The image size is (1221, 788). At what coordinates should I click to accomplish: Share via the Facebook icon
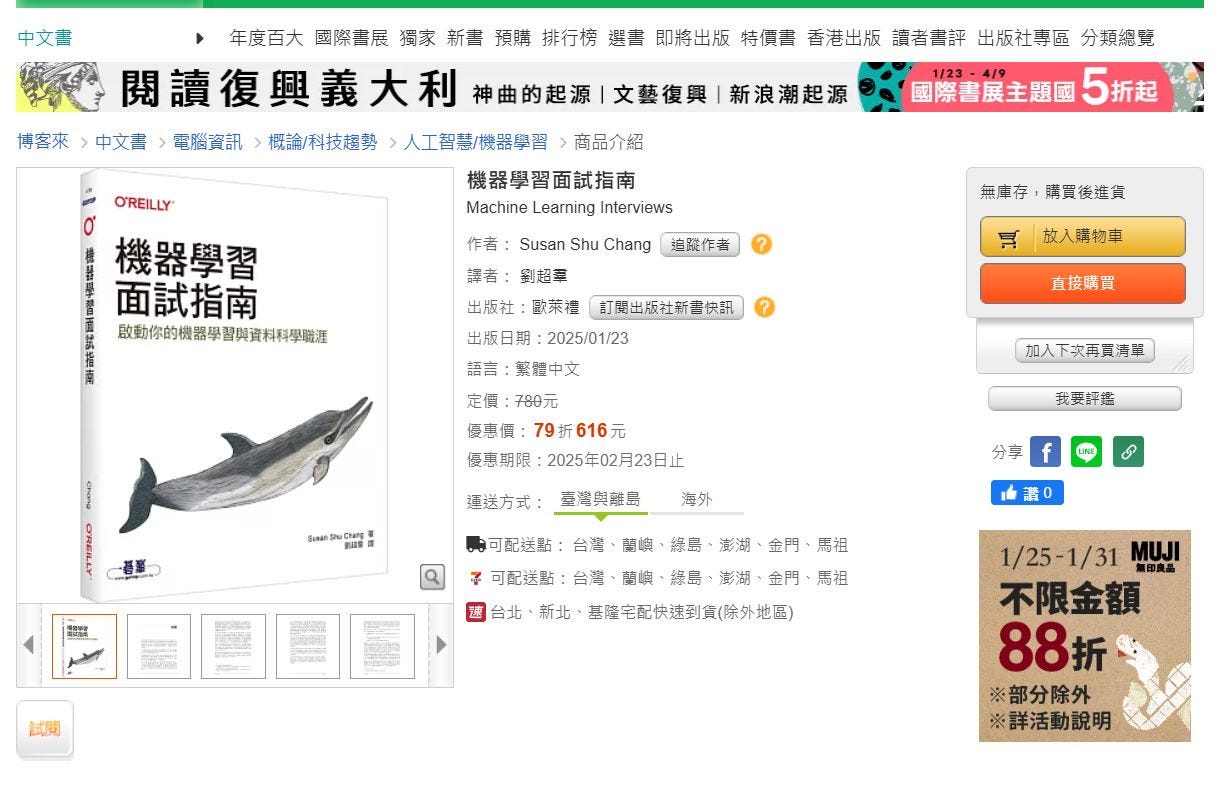pyautogui.click(x=1045, y=452)
